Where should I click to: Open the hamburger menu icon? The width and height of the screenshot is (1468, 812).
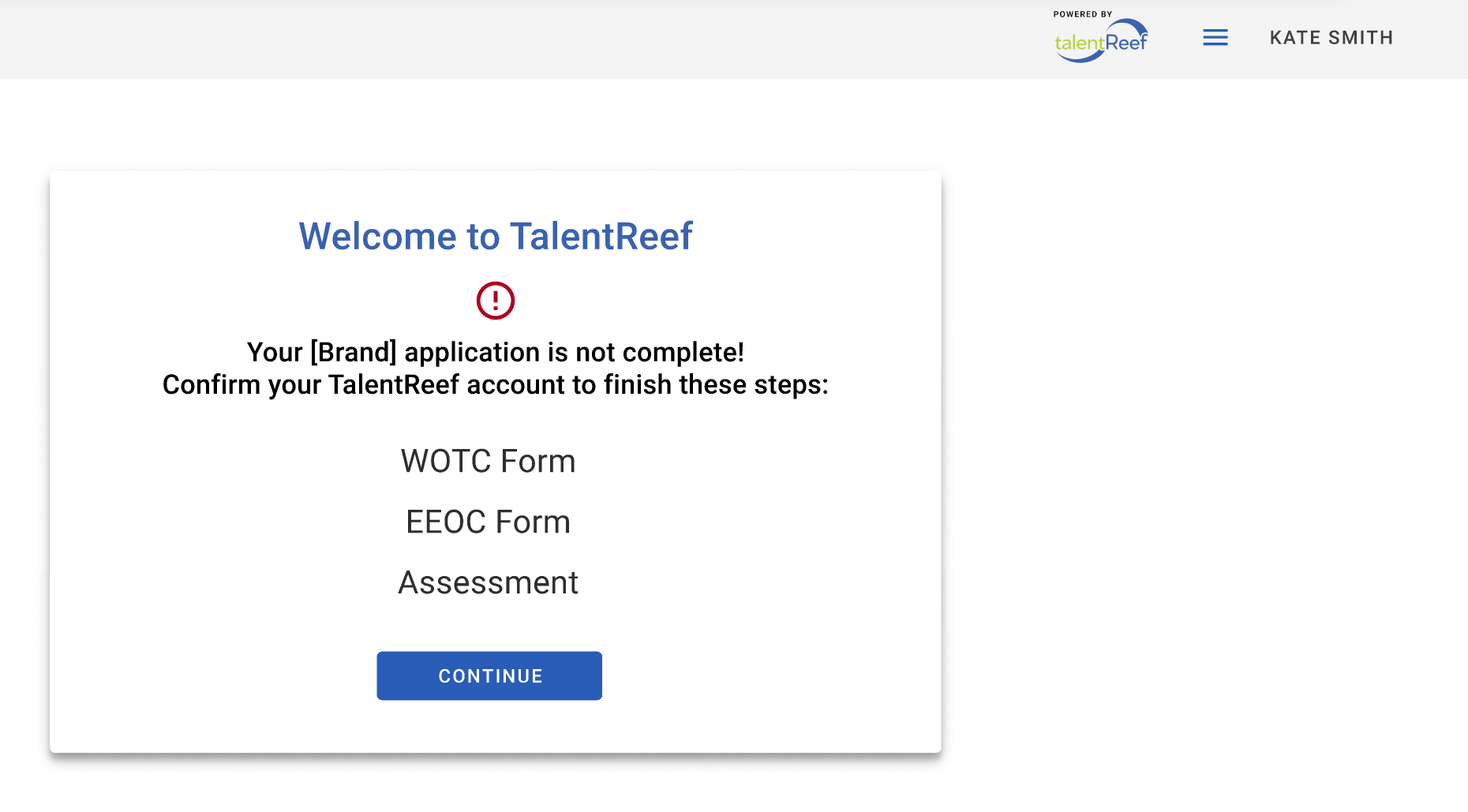click(x=1215, y=37)
